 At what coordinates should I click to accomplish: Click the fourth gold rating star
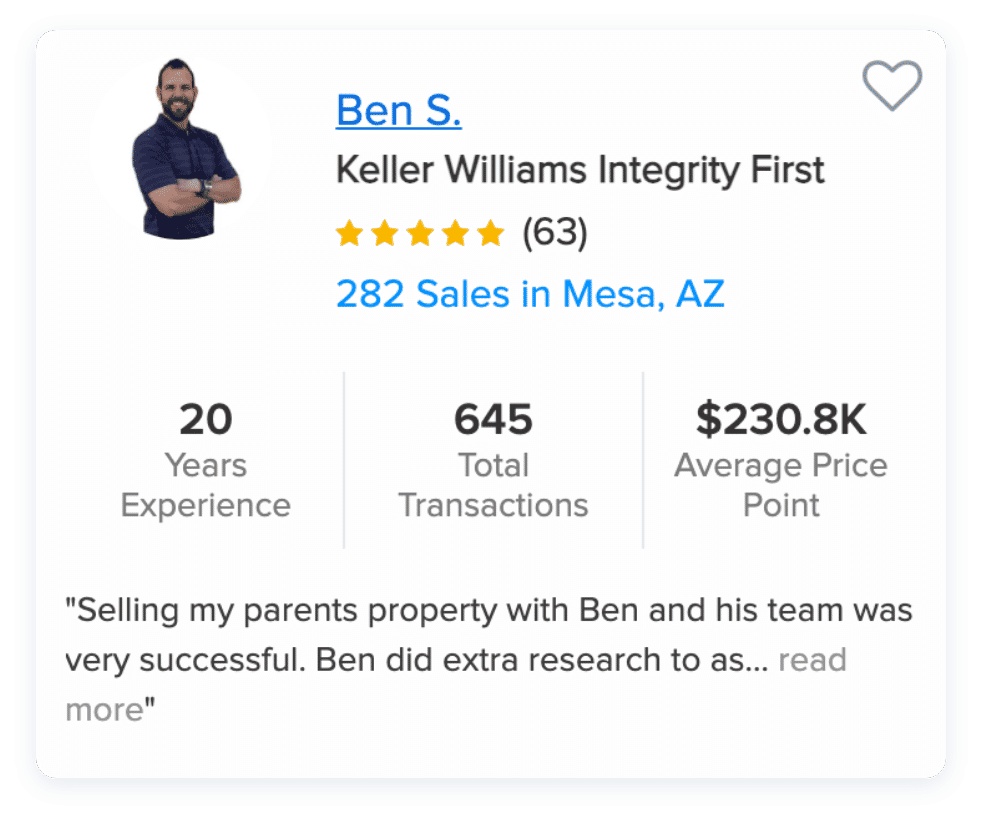455,234
